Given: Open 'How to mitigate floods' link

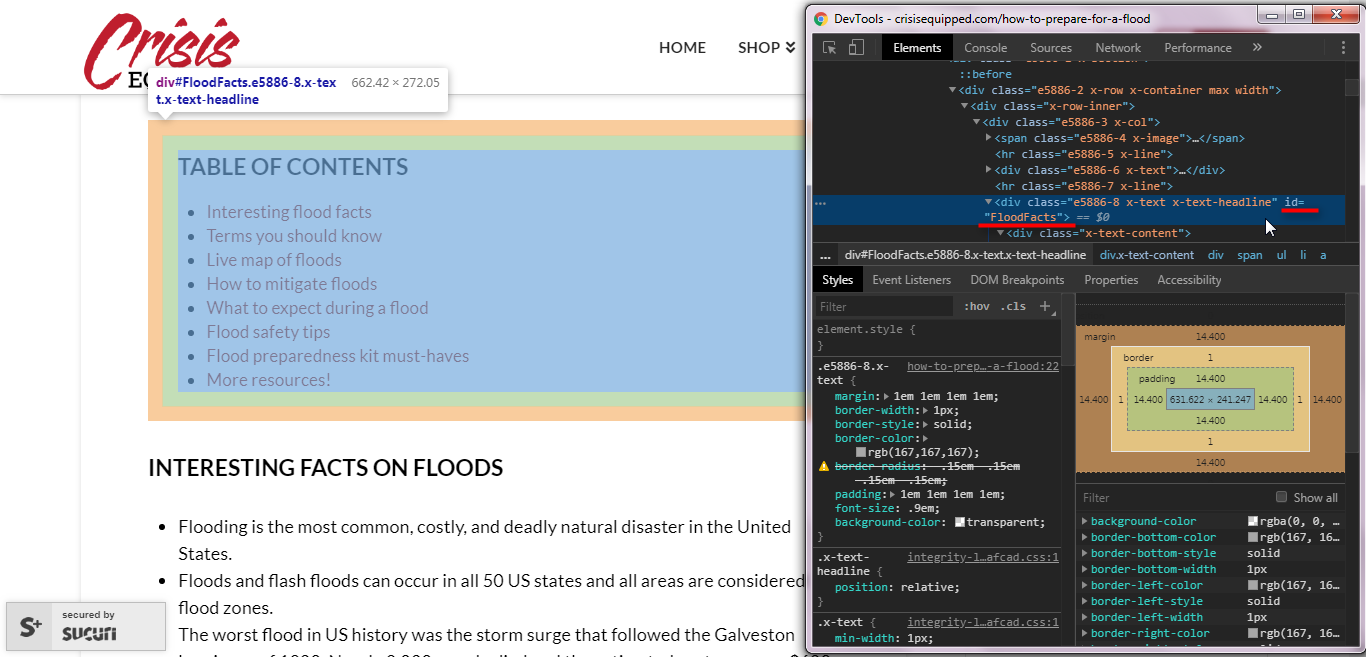Looking at the screenshot, I should 292,284.
